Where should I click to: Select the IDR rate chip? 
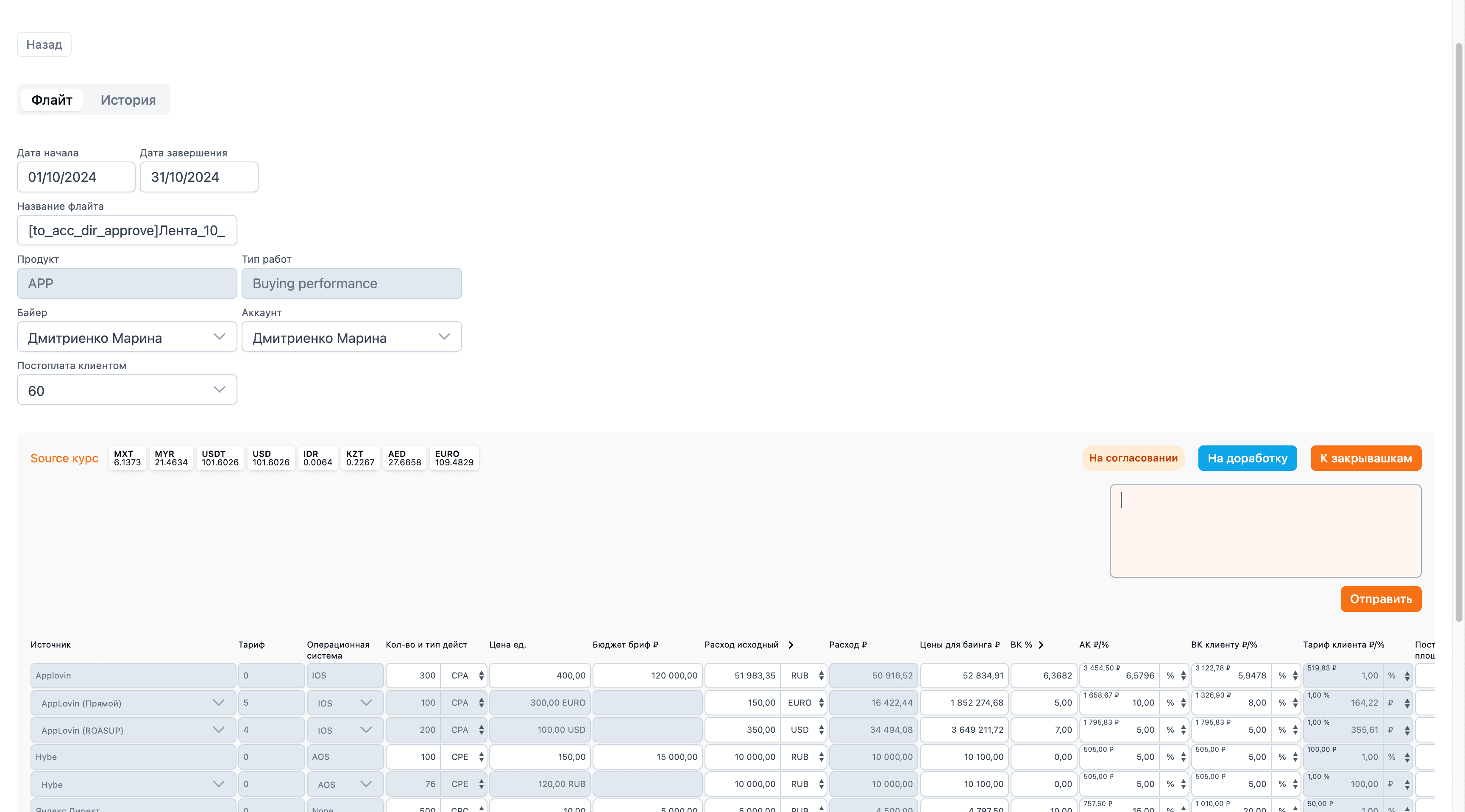pos(318,458)
